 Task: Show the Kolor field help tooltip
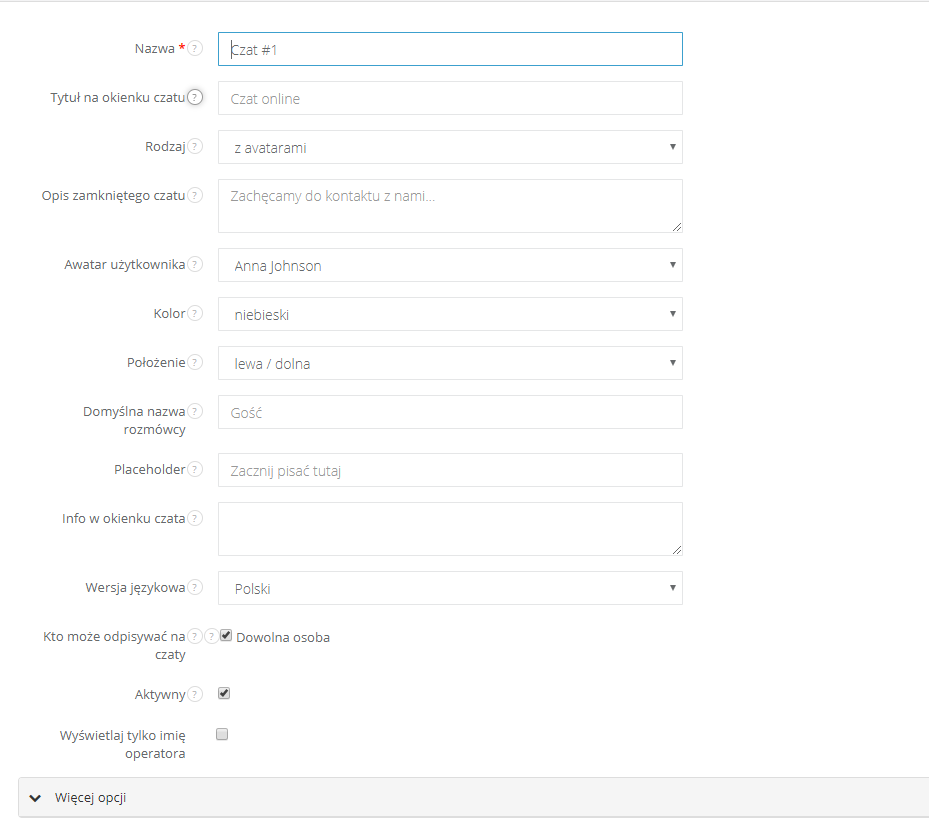click(195, 313)
